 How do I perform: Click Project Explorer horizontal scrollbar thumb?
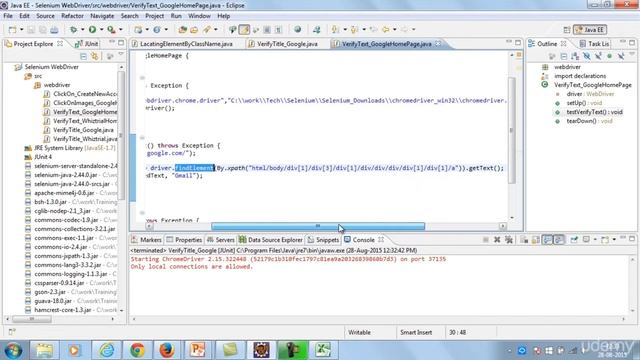click(x=32, y=319)
